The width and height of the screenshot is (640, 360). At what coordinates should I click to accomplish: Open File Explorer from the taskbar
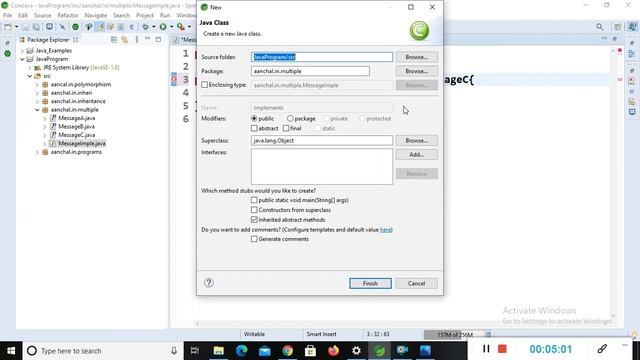click(x=219, y=350)
